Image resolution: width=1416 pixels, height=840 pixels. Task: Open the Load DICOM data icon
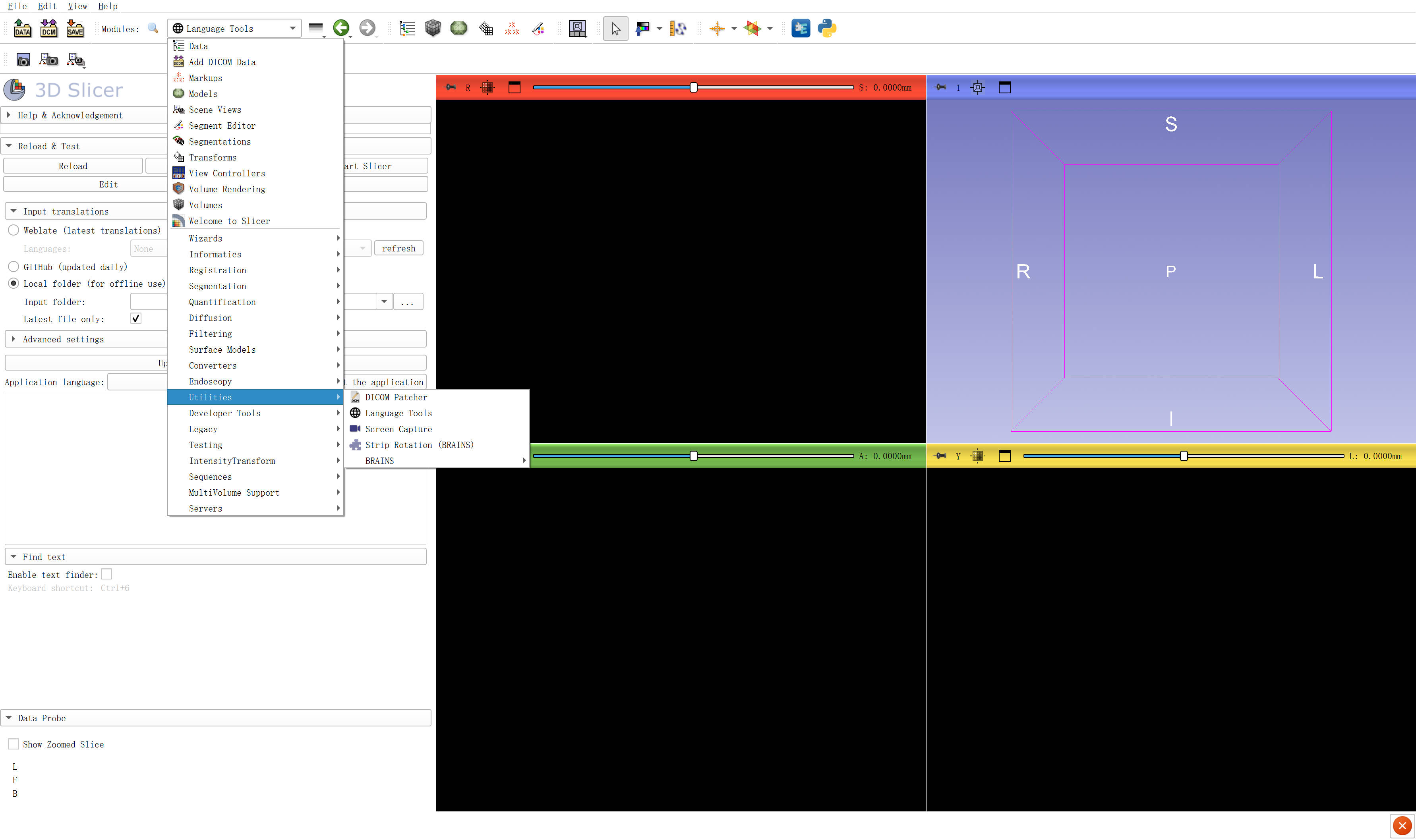(49, 28)
